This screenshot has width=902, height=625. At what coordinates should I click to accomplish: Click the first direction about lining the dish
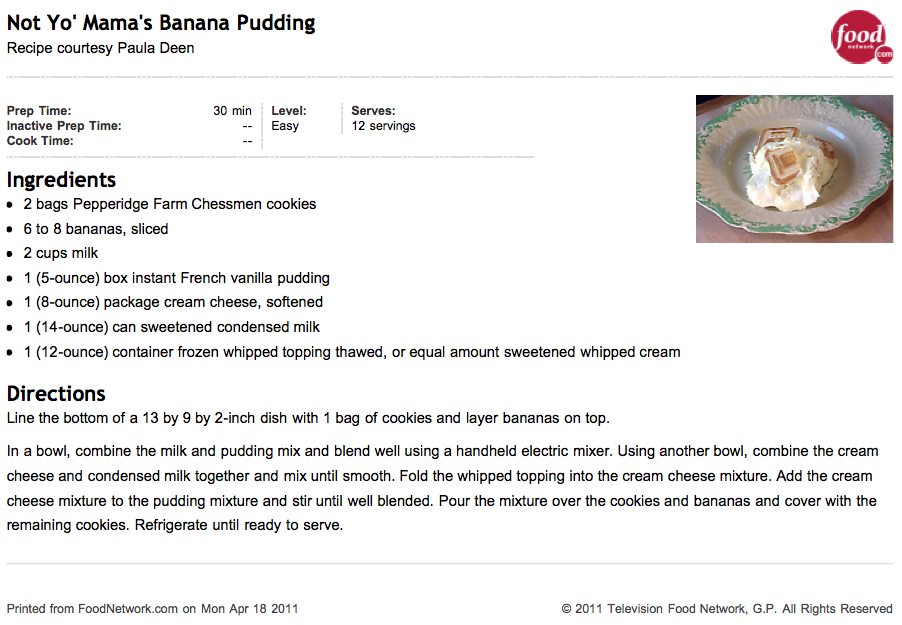coord(308,418)
